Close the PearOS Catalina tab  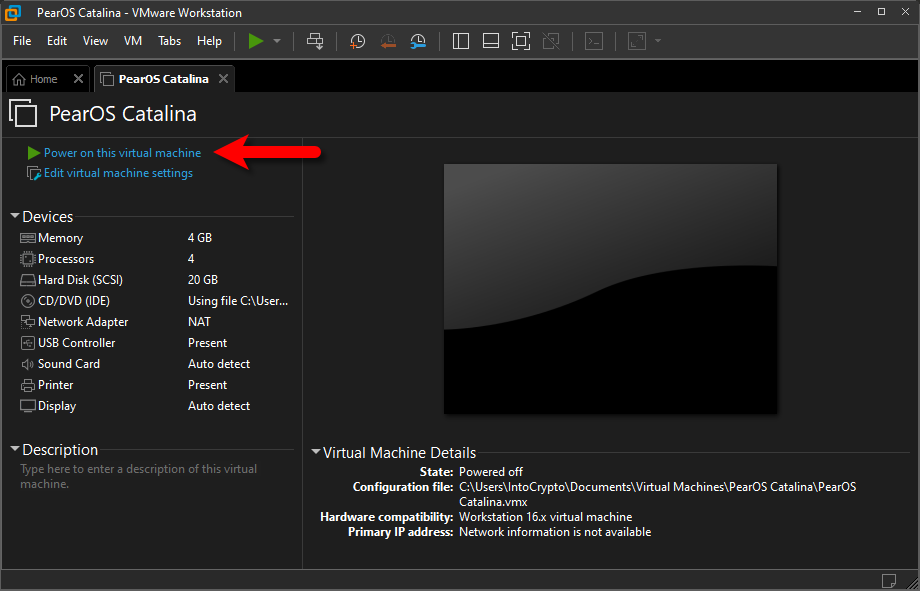(223, 79)
